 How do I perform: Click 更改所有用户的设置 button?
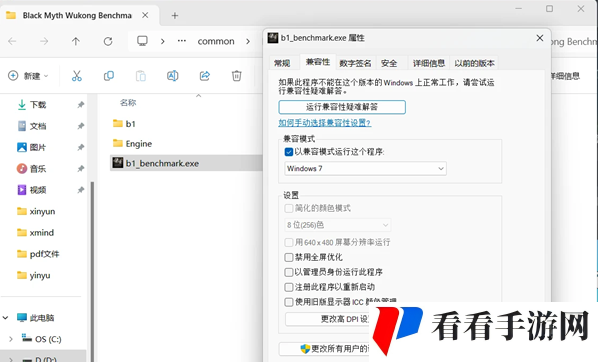[325, 349]
